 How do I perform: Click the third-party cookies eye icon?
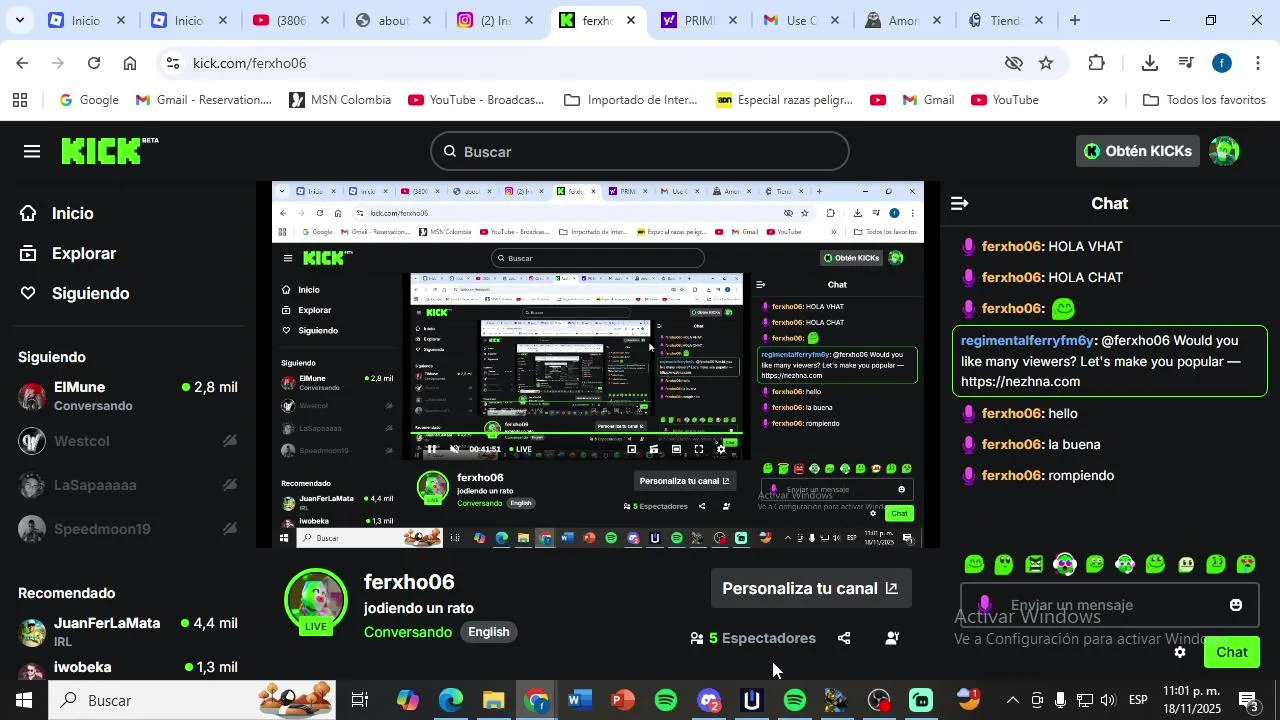pyautogui.click(x=1014, y=63)
